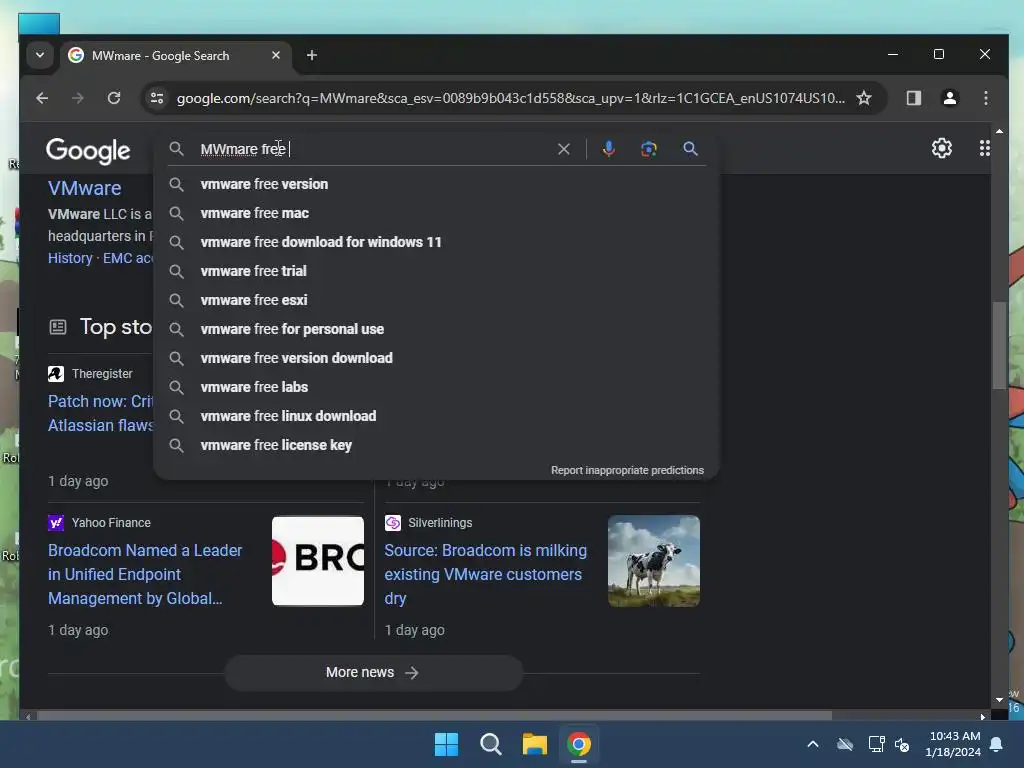Image resolution: width=1024 pixels, height=768 pixels.
Task: Choose suggestion vmware free mac
Action: (436, 213)
